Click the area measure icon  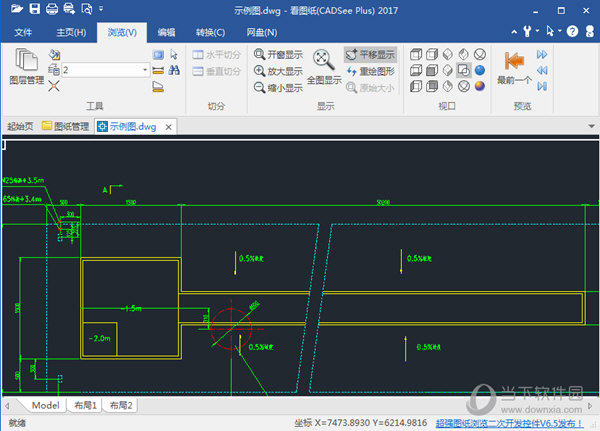(158, 87)
